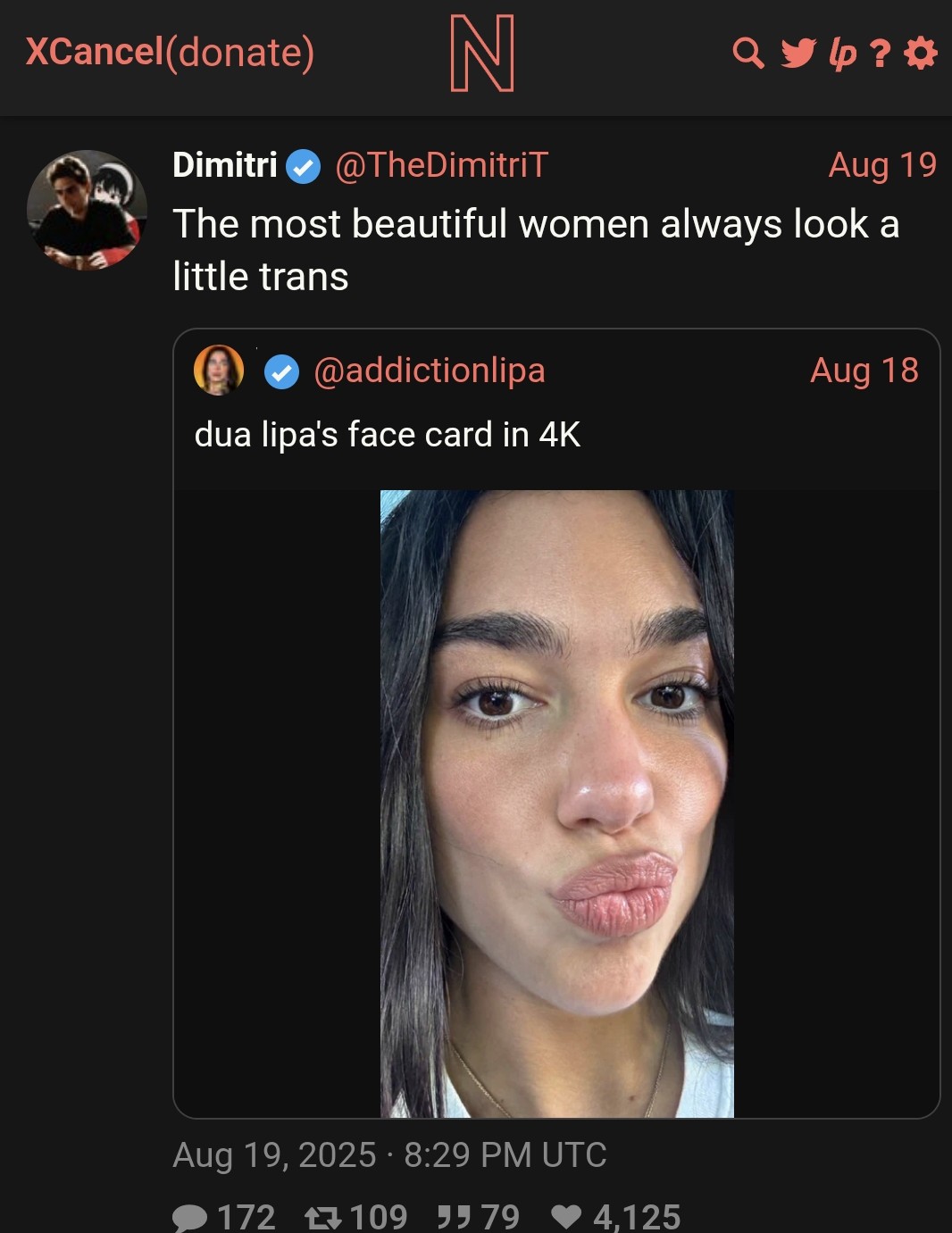The image size is (952, 1233).
Task: Click the Aug 18 quoted tweet date
Action: click(x=864, y=371)
